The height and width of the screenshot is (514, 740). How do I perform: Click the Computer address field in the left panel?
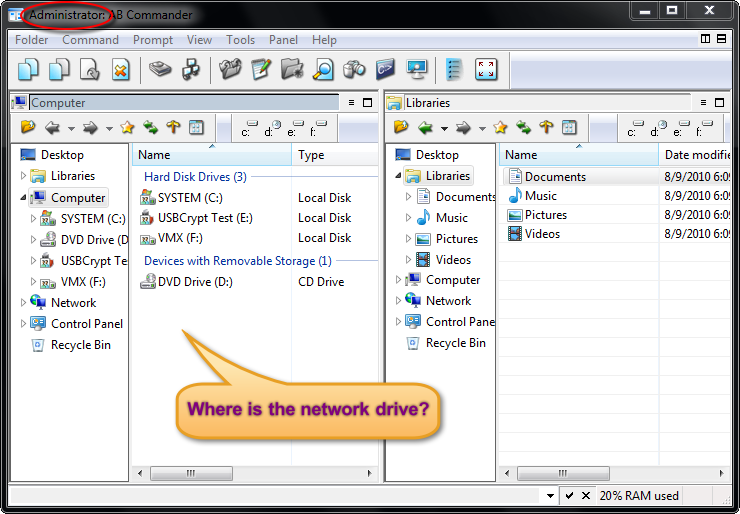[x=184, y=102]
